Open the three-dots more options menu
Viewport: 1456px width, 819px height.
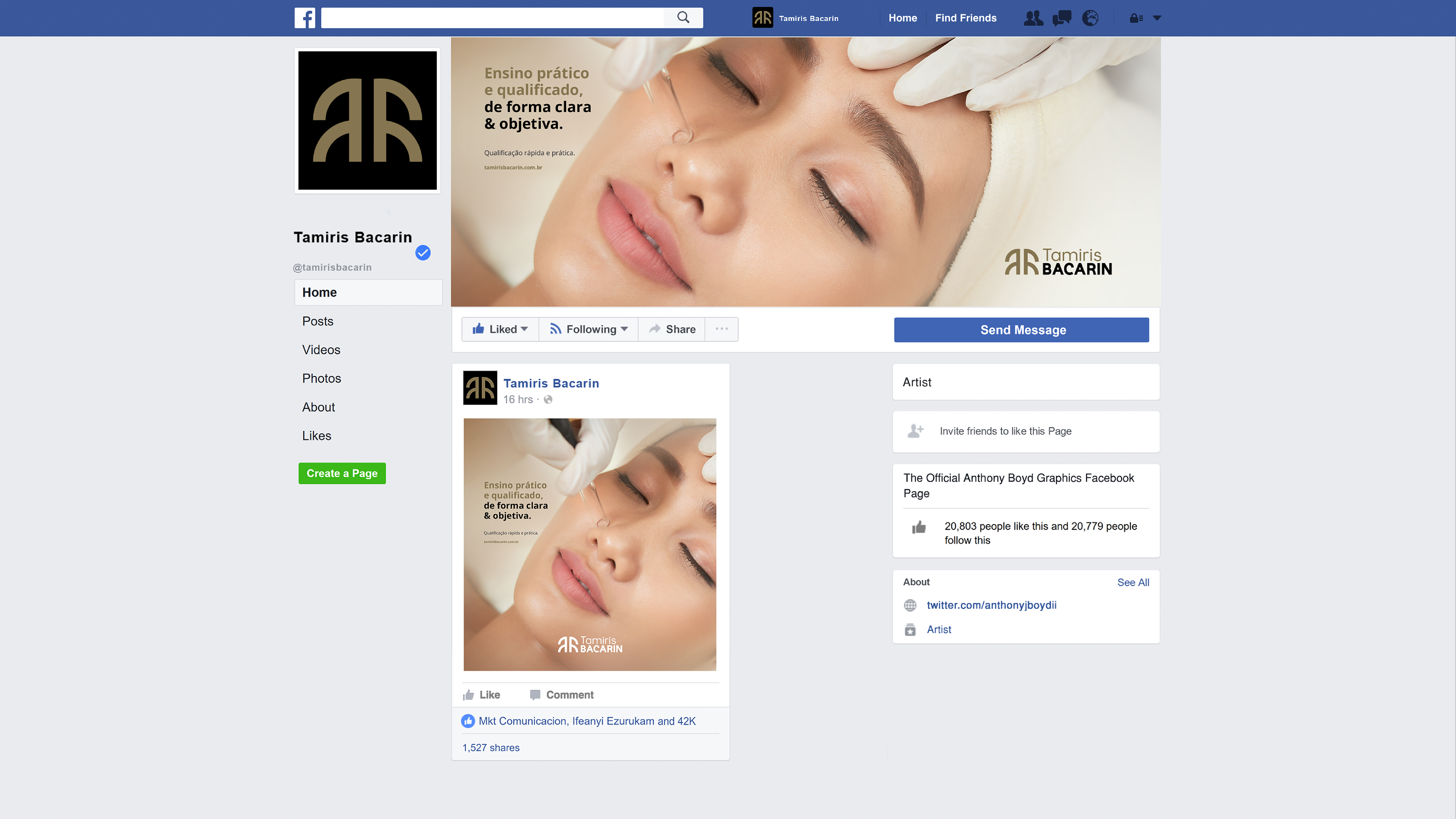pyautogui.click(x=721, y=329)
